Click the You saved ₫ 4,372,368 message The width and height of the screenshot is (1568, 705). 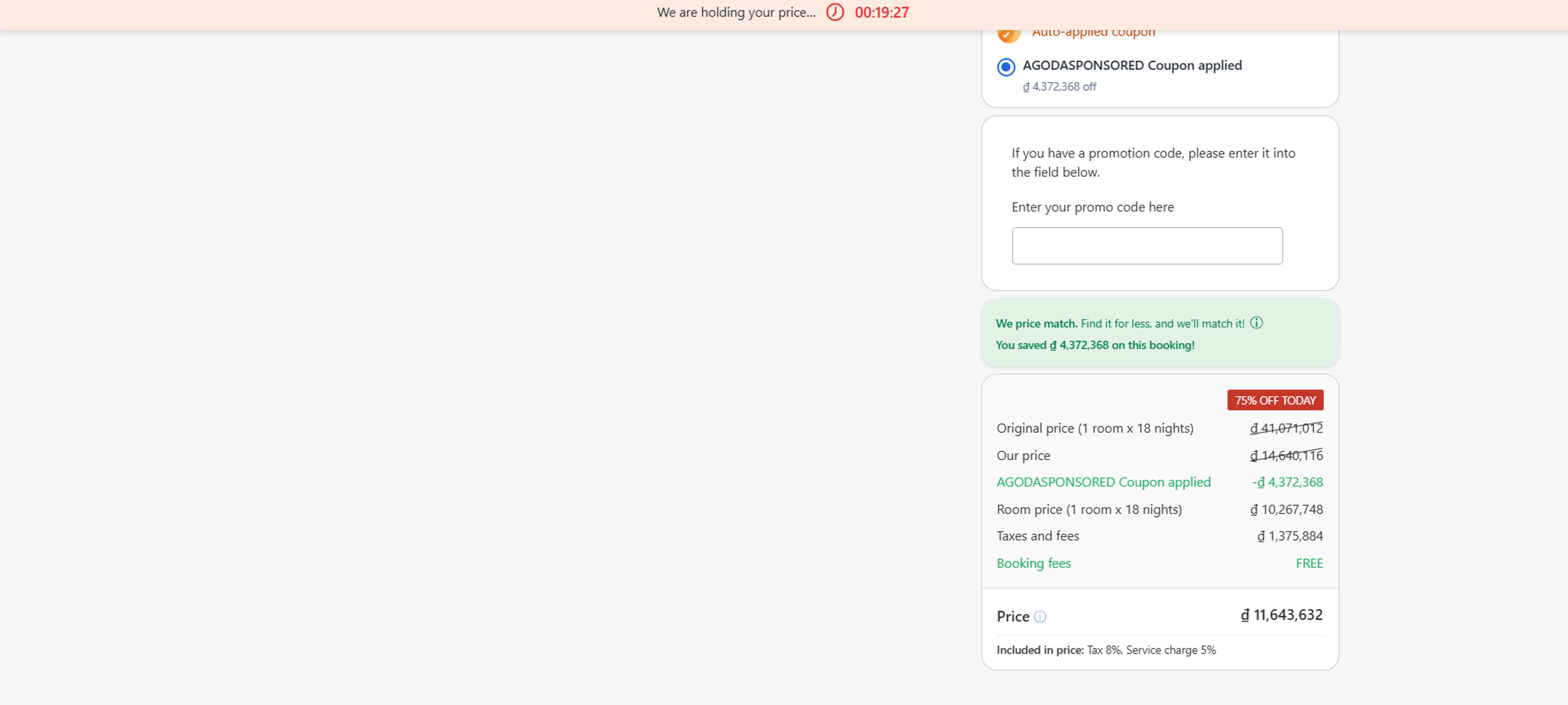pos(1094,345)
